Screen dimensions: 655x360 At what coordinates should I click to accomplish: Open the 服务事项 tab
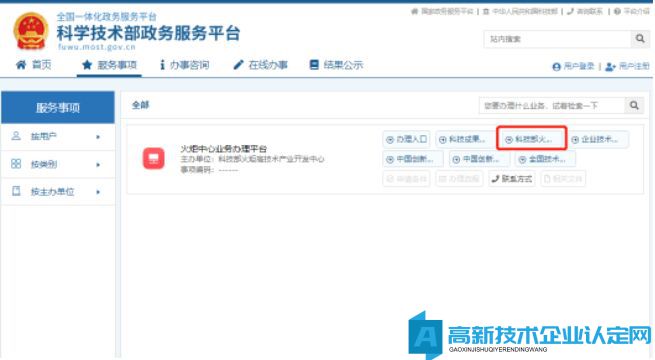[x=109, y=65]
